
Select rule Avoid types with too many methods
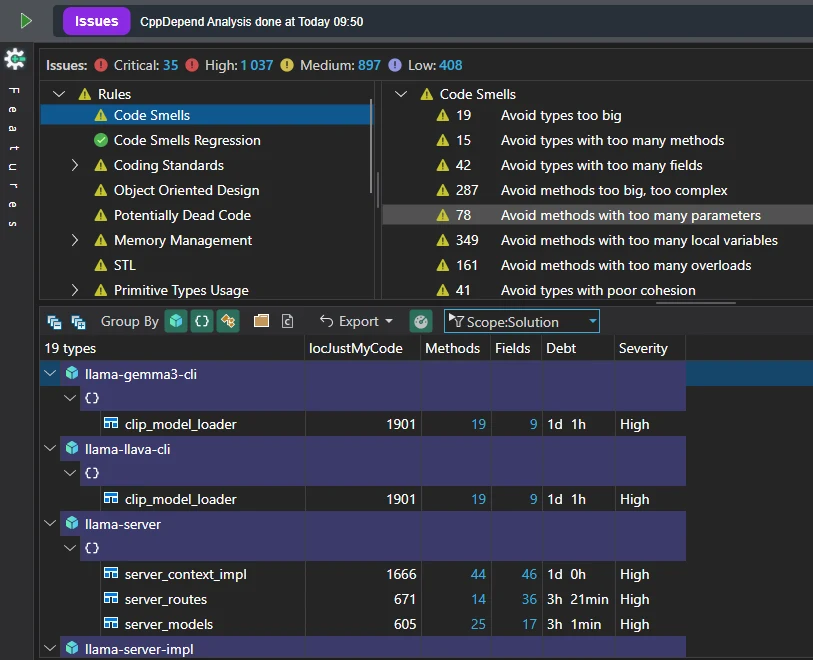coord(612,141)
